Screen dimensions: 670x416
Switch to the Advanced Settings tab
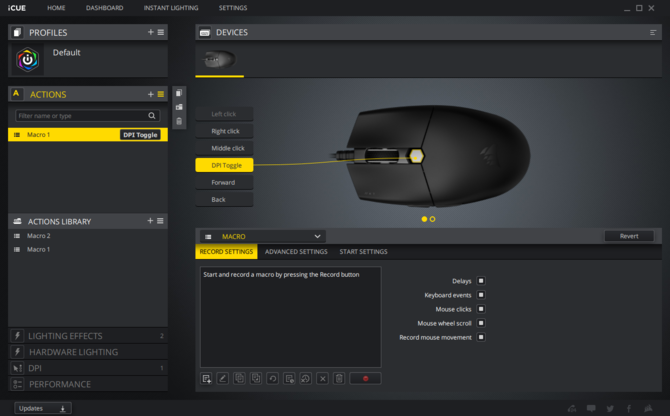click(296, 252)
